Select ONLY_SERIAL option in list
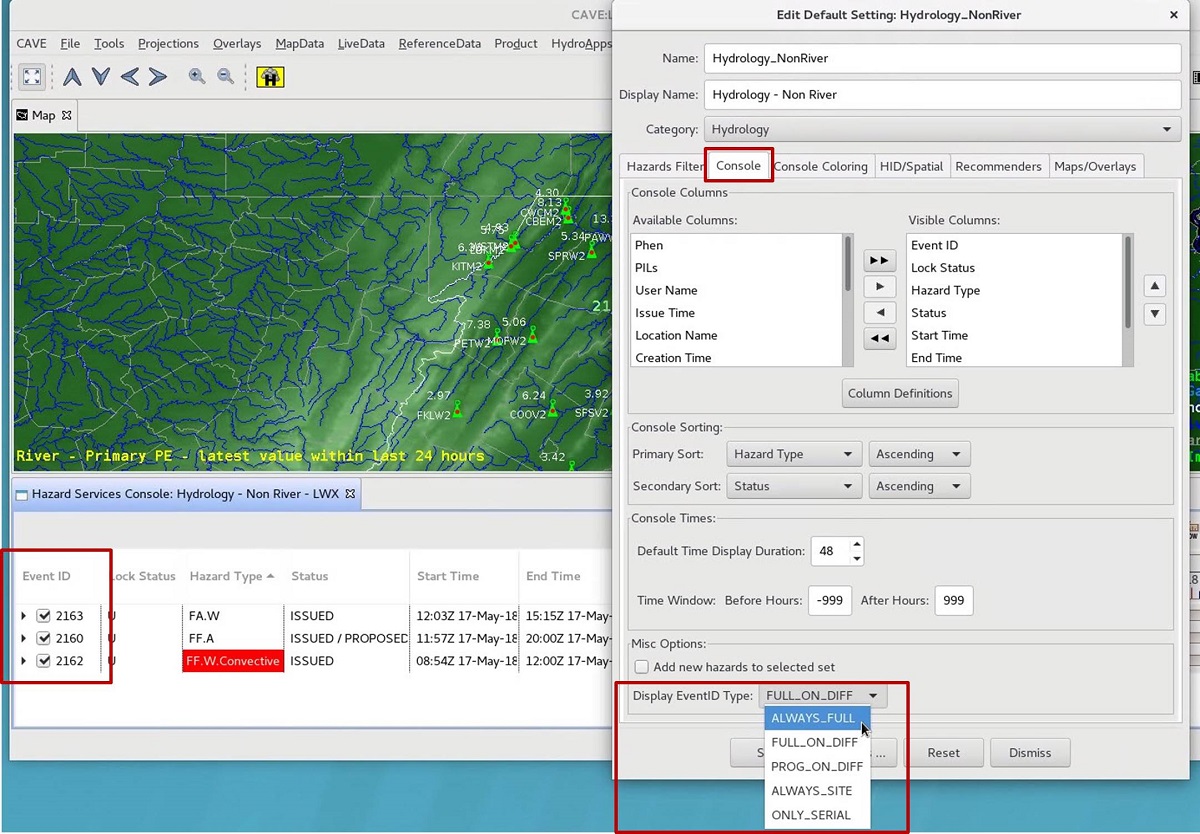 point(817,815)
